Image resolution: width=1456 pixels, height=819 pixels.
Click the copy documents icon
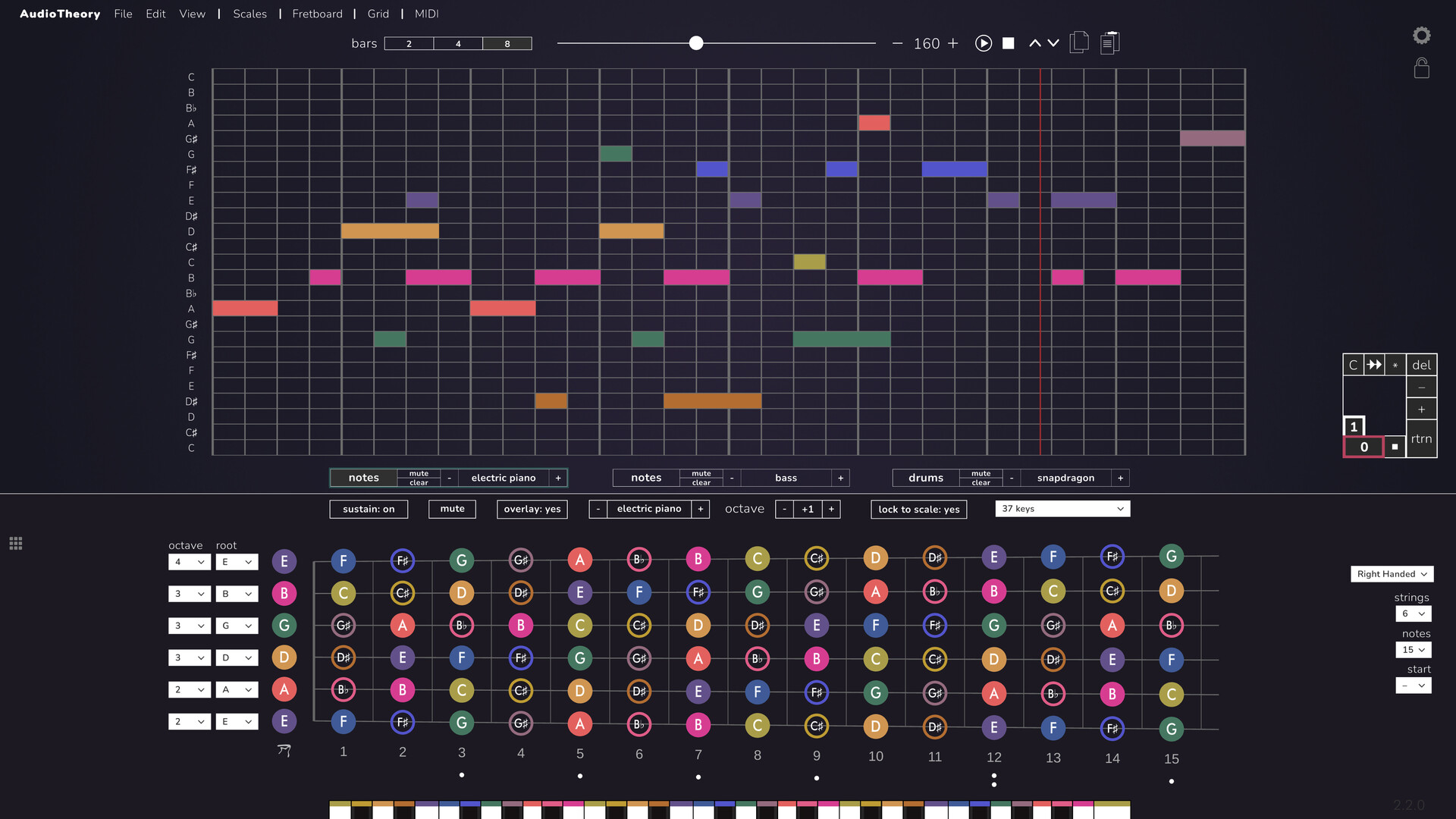click(1079, 42)
